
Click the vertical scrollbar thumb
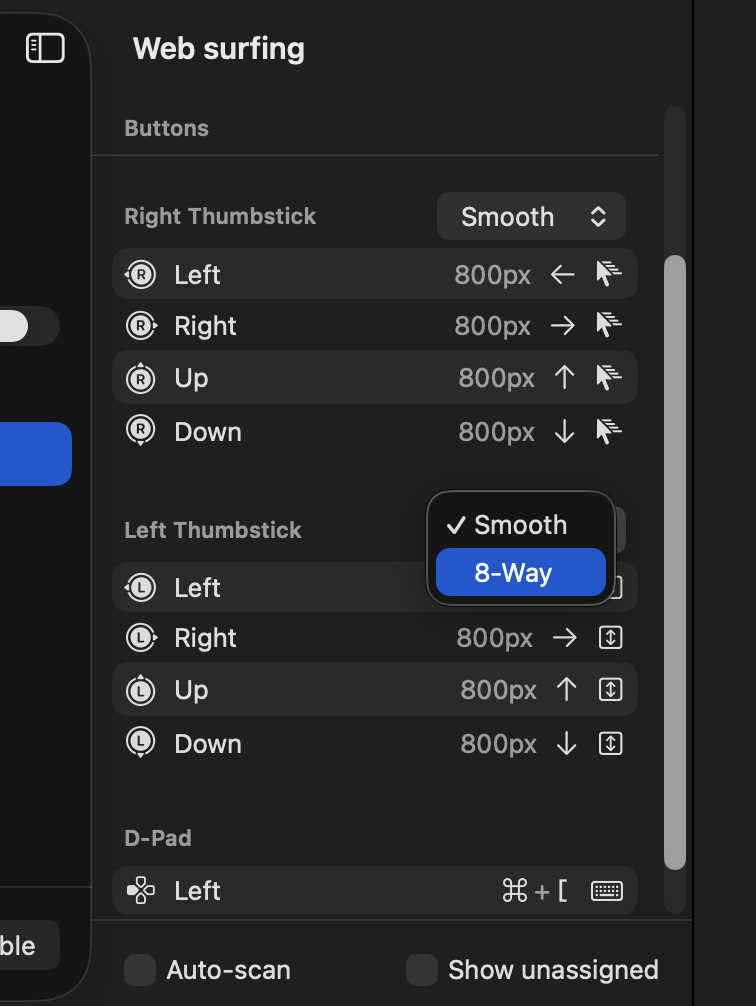(675, 560)
